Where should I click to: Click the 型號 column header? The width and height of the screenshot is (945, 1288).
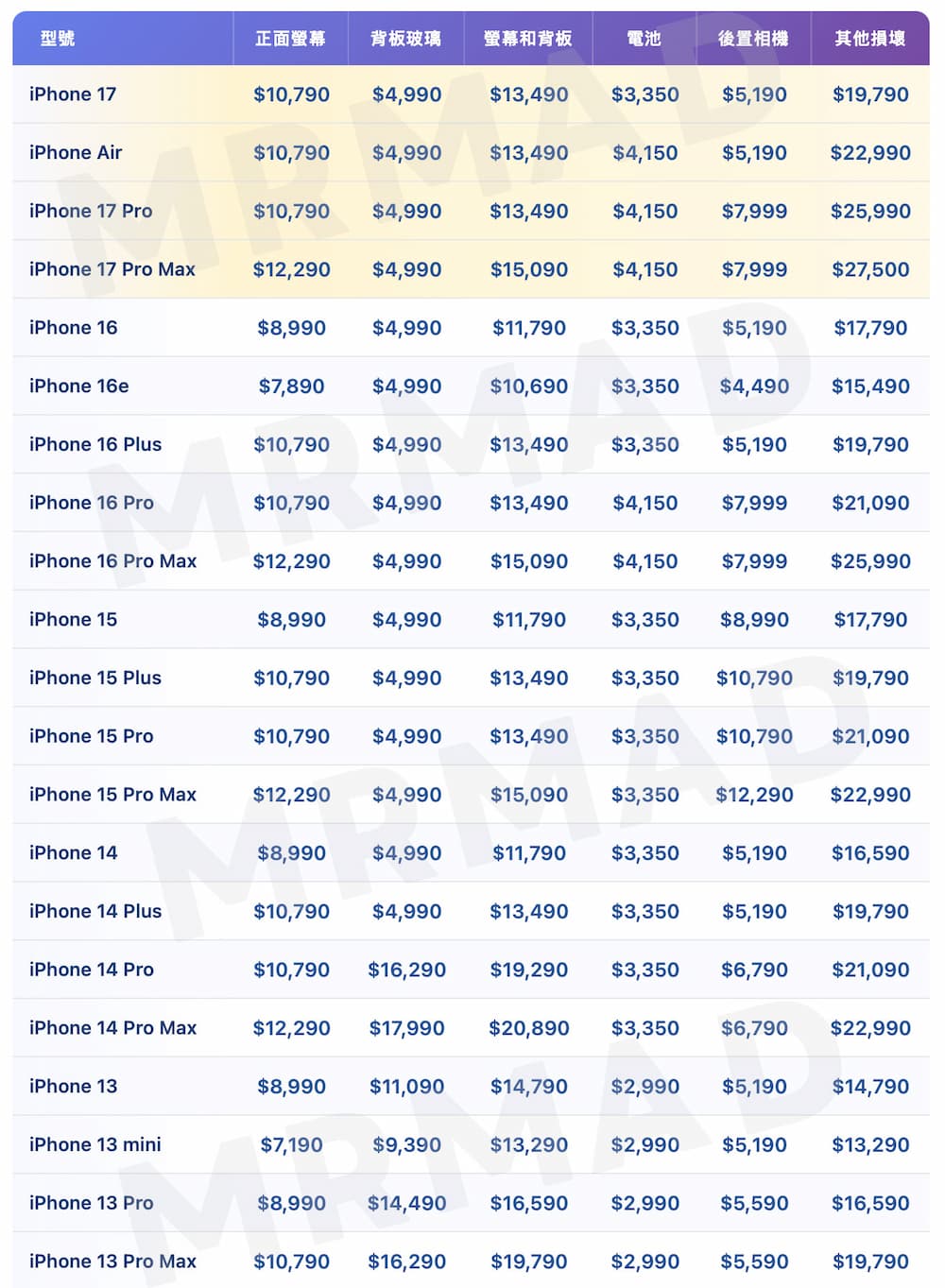click(x=58, y=39)
